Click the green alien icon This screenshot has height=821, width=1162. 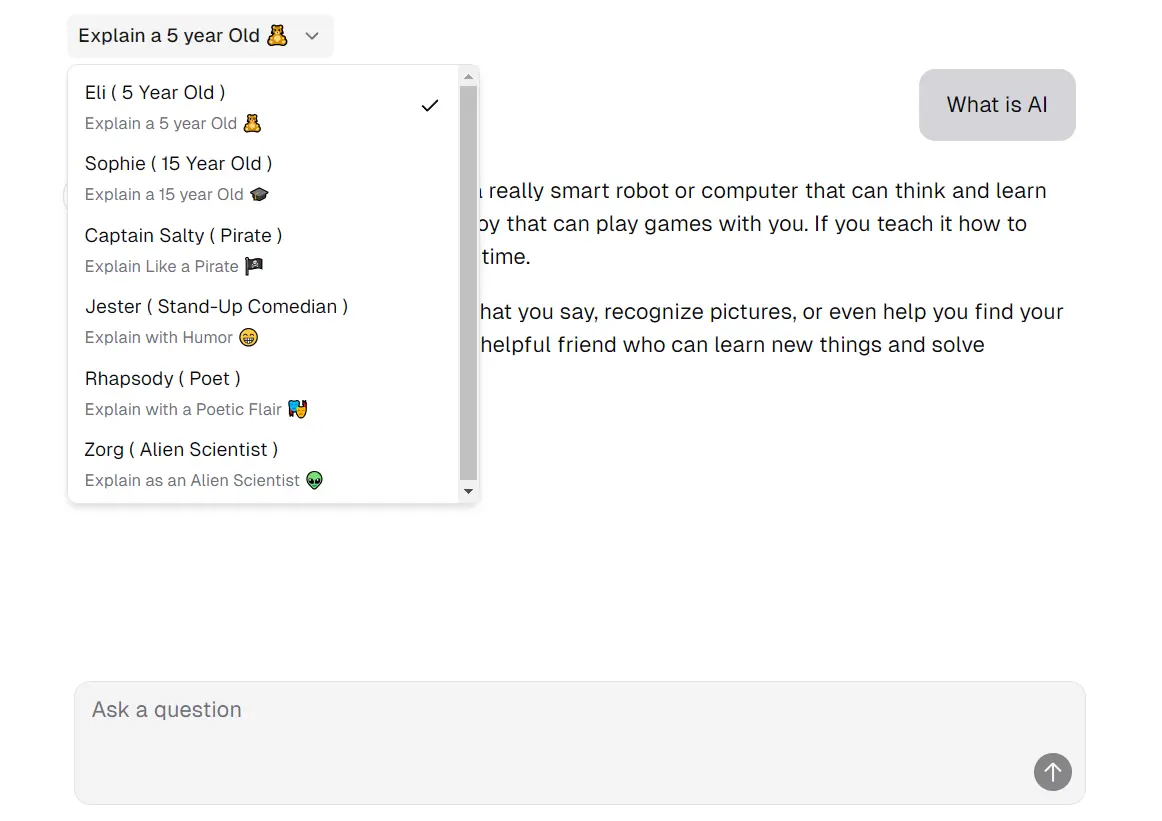(x=314, y=480)
